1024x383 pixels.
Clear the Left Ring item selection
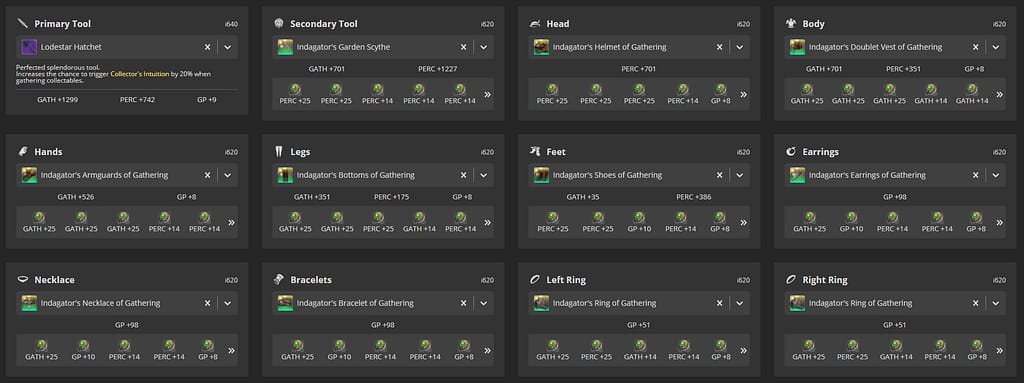click(719, 303)
